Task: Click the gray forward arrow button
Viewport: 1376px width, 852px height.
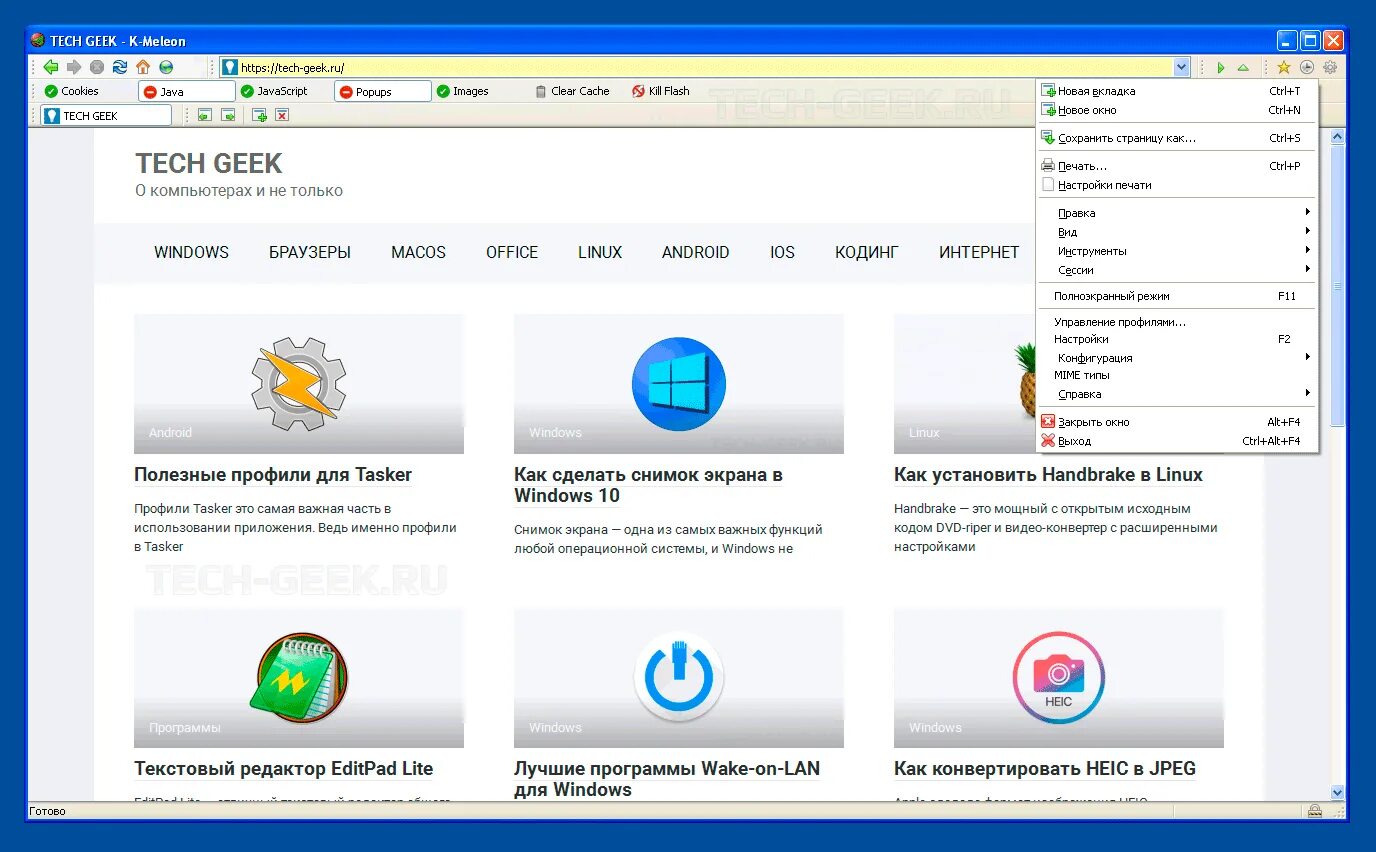Action: pyautogui.click(x=74, y=67)
